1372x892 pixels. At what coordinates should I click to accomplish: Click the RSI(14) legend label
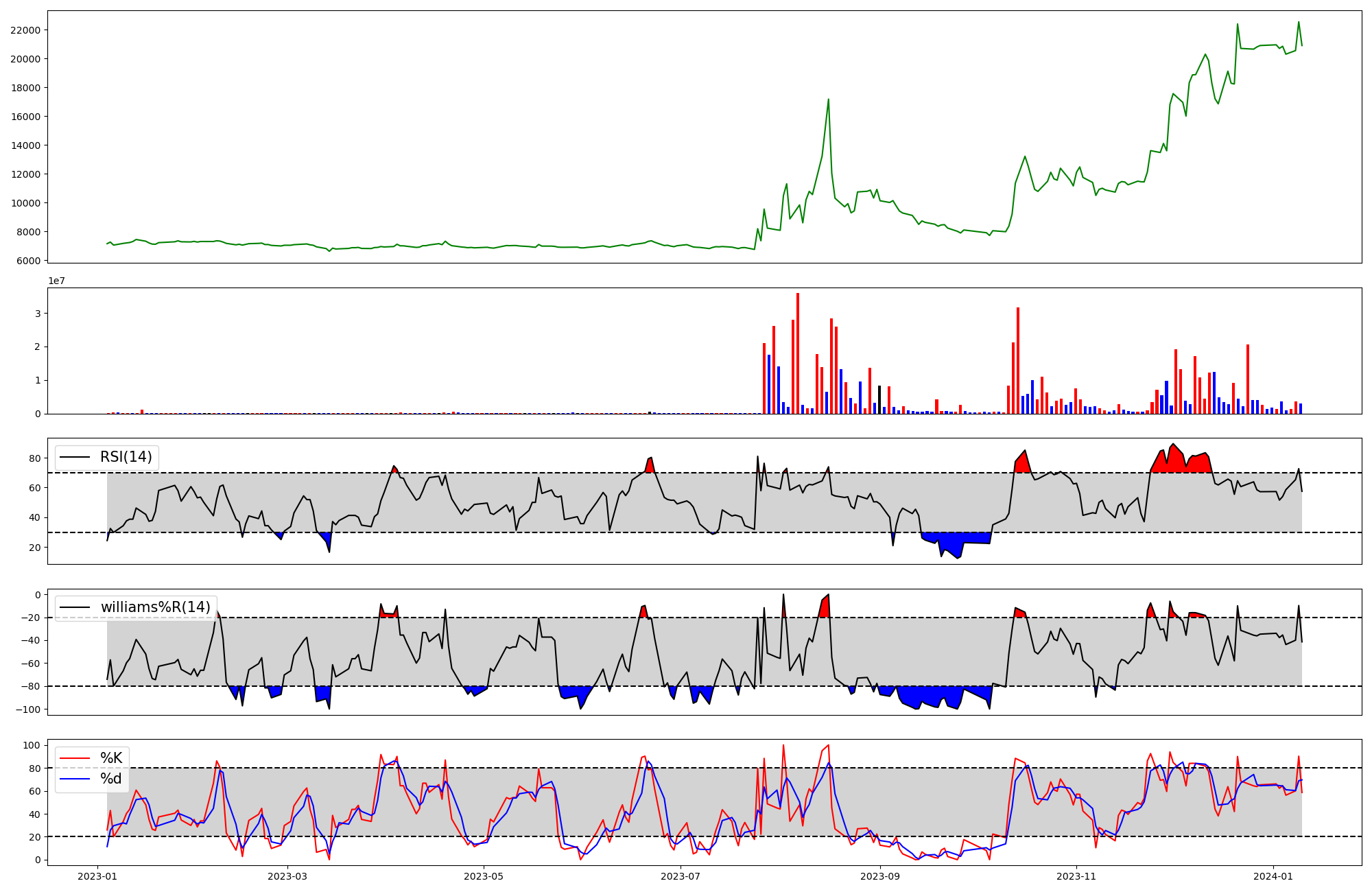point(126,457)
